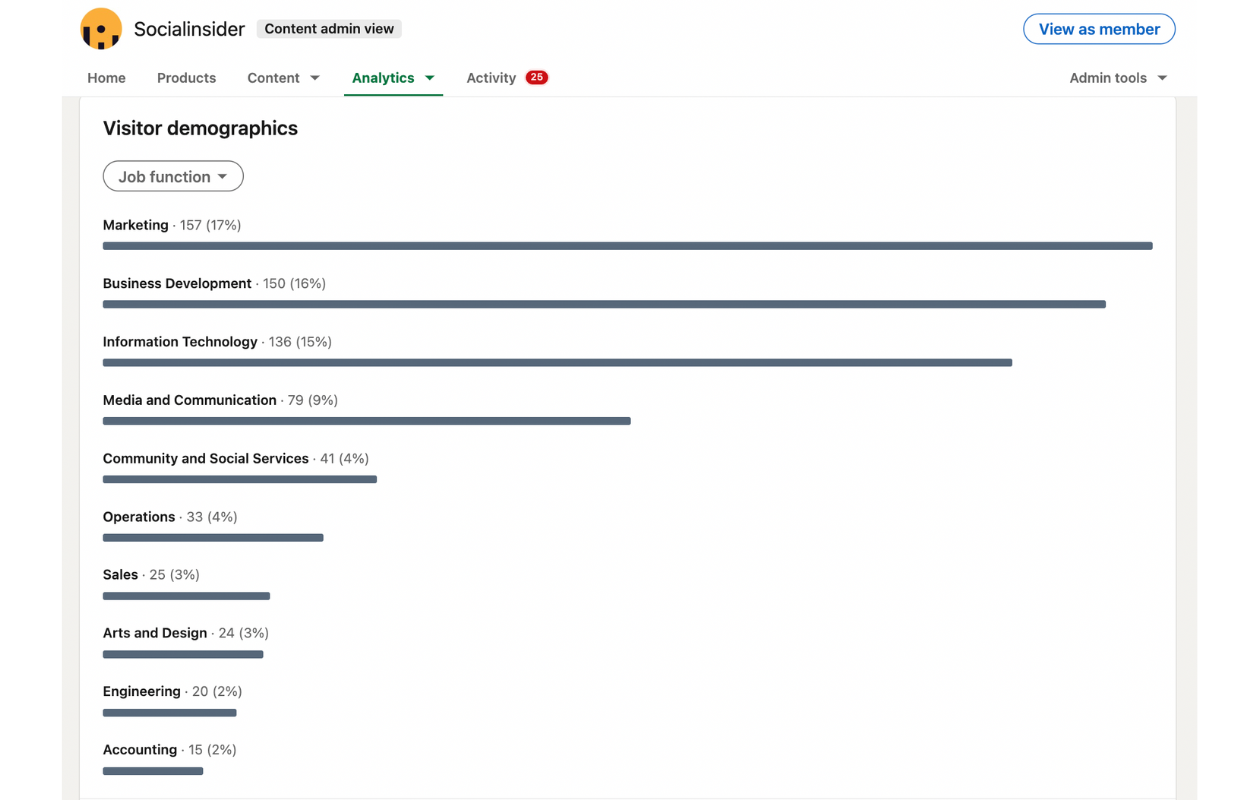Click the Information Technology · 136 (15%) label
This screenshot has width=1260, height=800.
pyautogui.click(x=217, y=342)
